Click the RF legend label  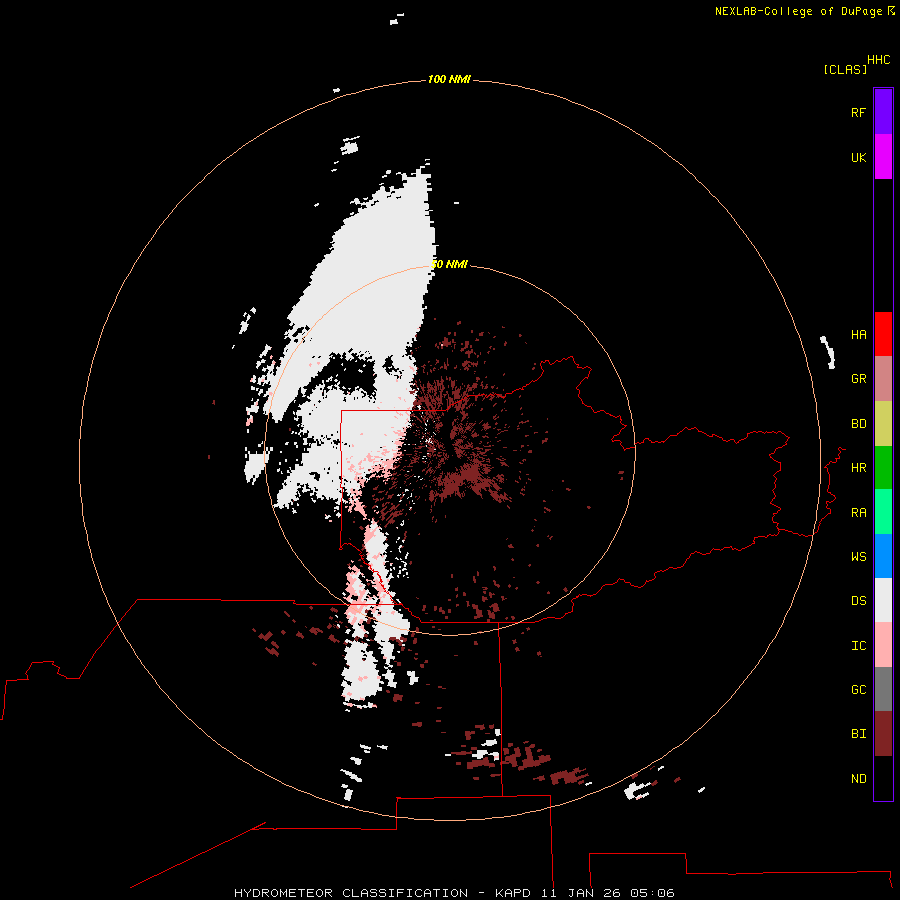[858, 112]
